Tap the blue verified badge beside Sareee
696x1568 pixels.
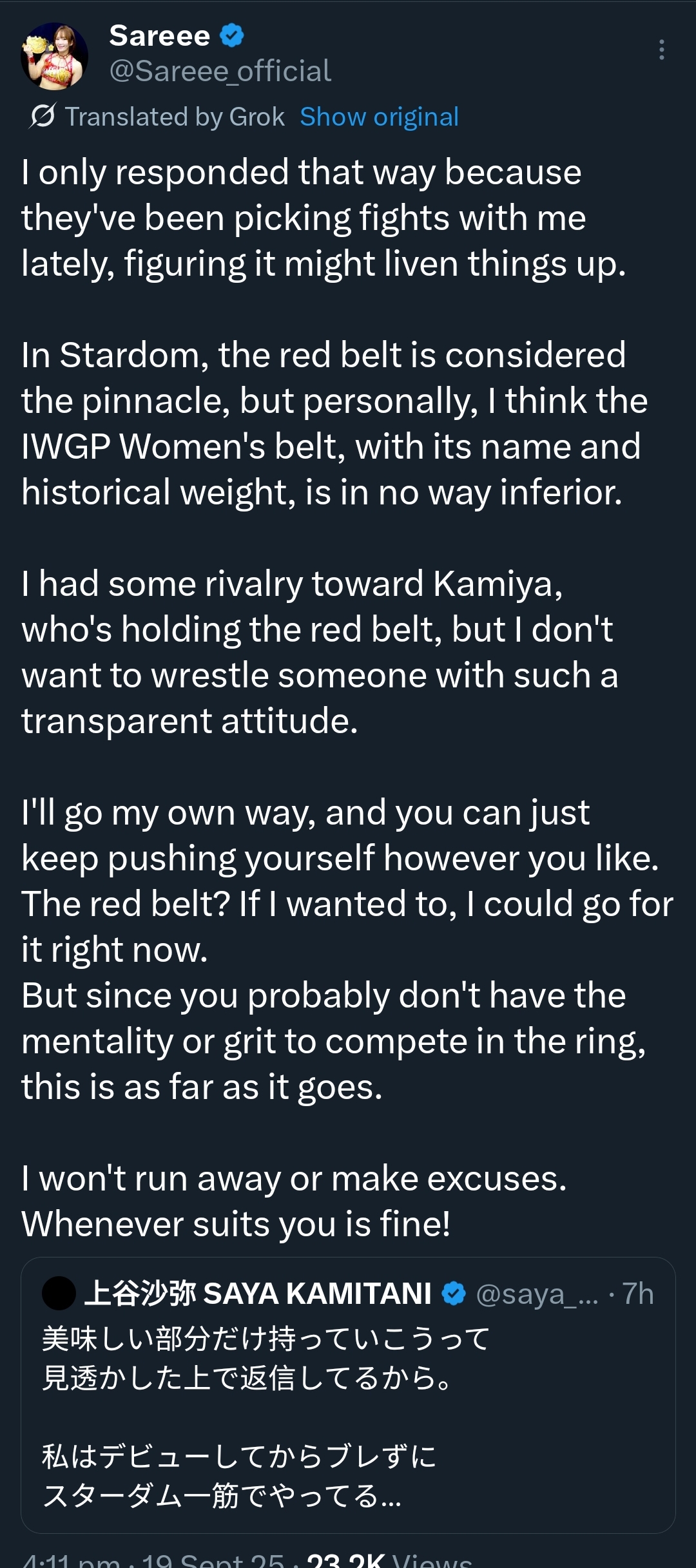point(232,35)
